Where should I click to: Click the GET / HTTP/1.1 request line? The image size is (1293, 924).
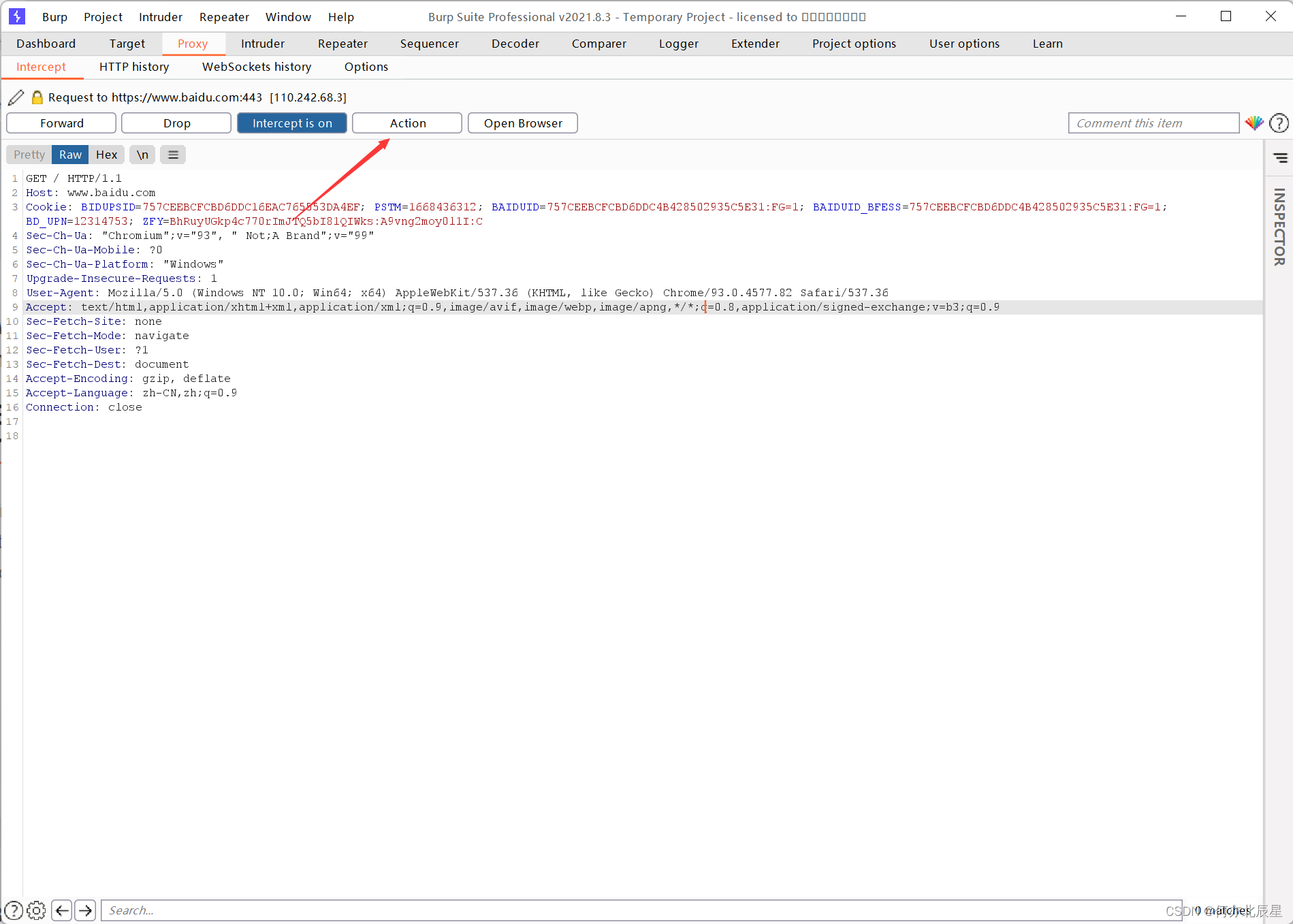74,178
